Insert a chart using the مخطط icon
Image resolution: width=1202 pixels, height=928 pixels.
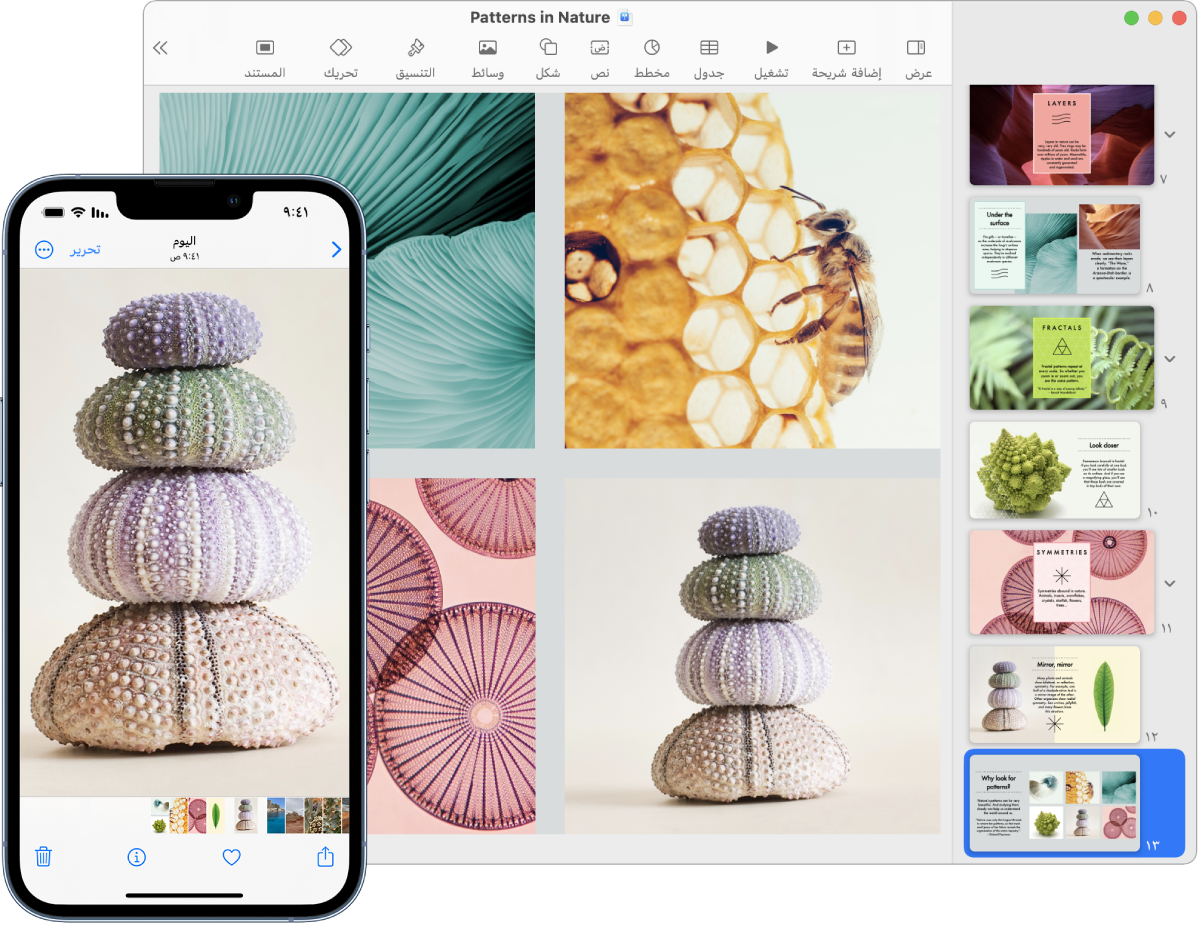pyautogui.click(x=652, y=47)
